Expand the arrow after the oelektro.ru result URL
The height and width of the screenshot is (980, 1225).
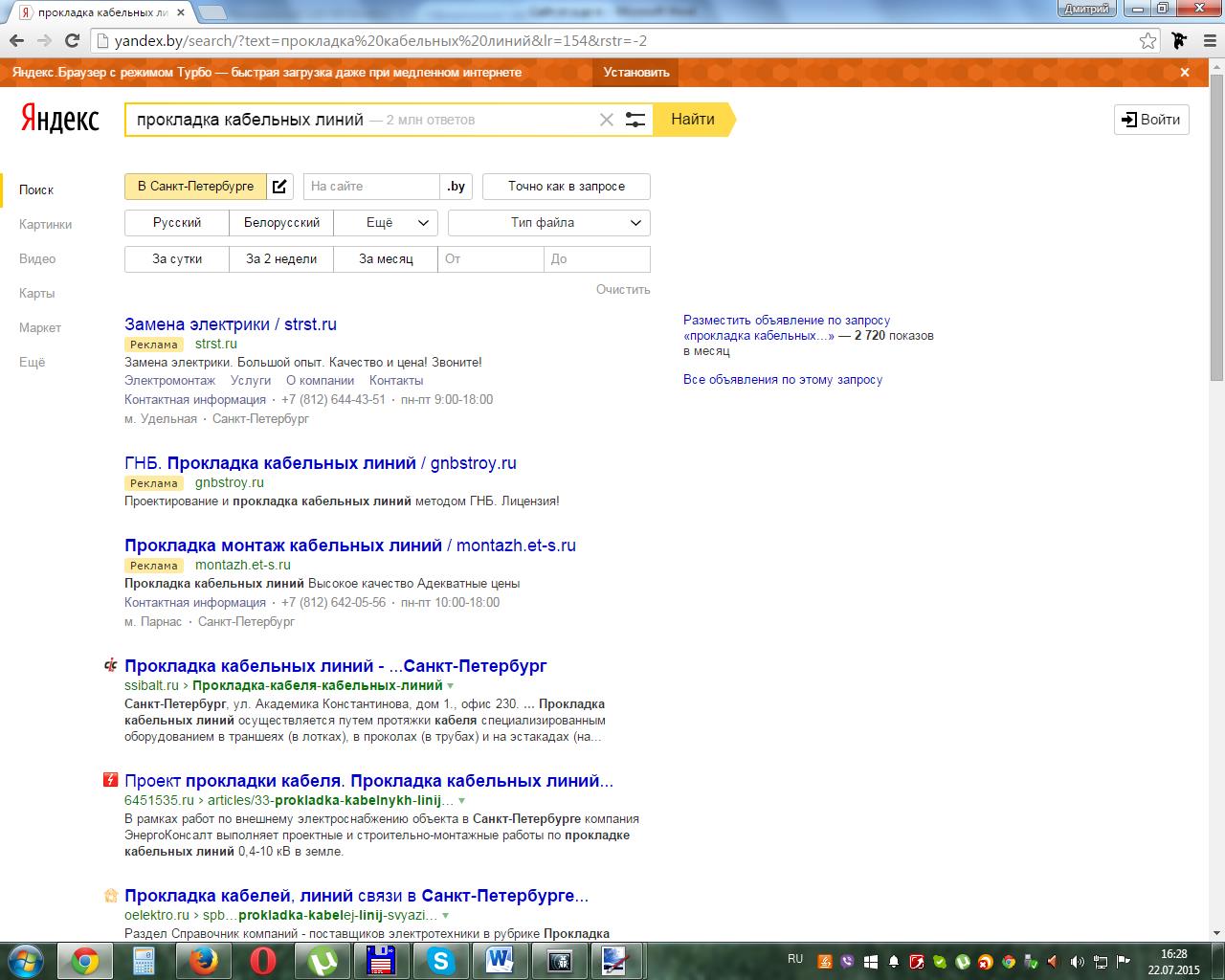[x=446, y=916]
